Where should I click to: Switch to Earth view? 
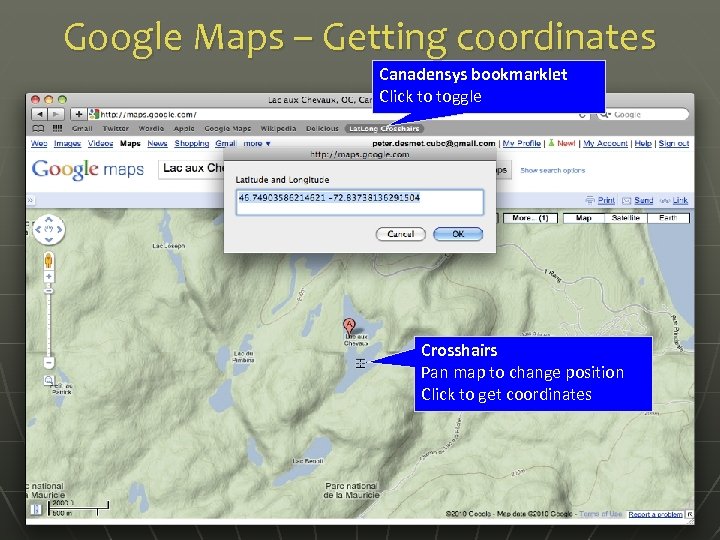tap(668, 218)
